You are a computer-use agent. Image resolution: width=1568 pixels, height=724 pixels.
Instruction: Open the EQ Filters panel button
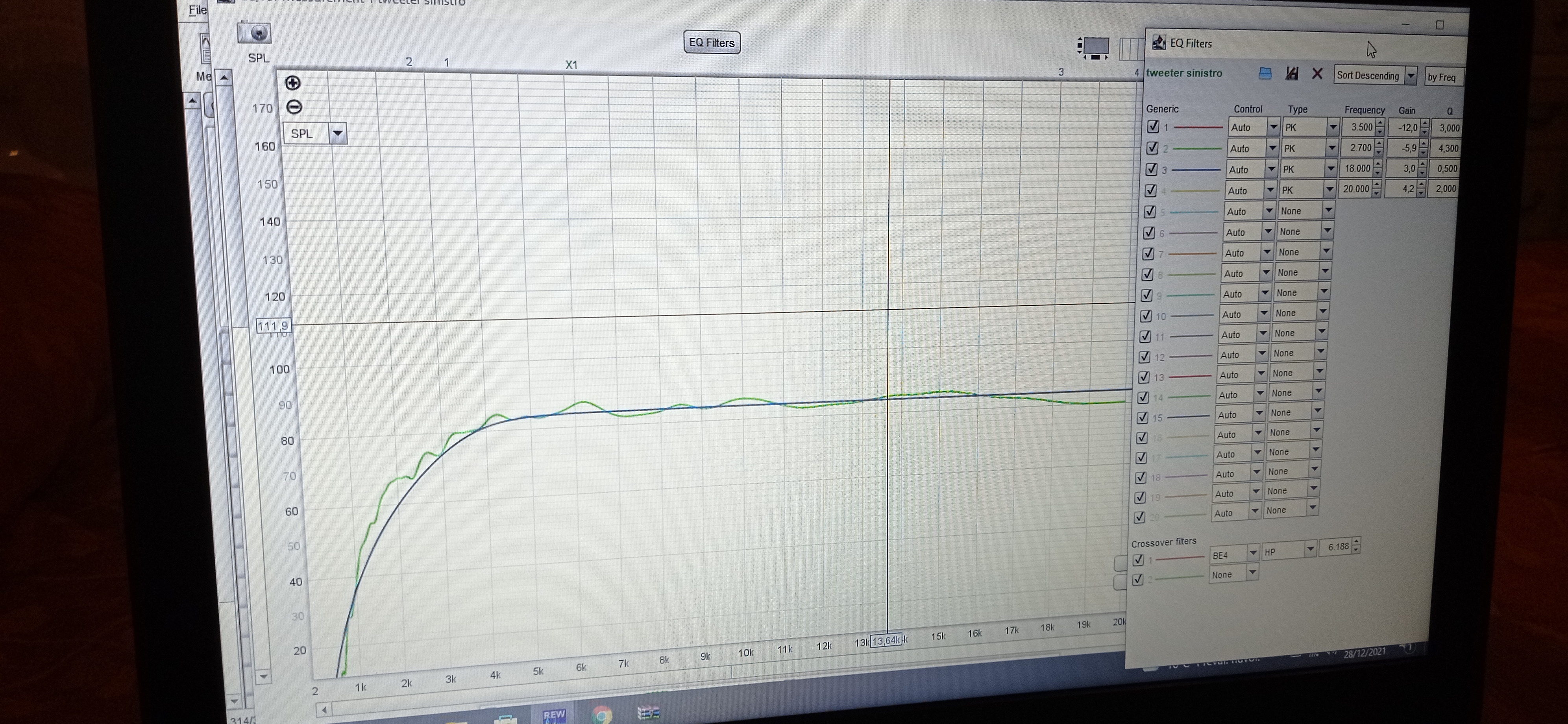pyautogui.click(x=712, y=42)
